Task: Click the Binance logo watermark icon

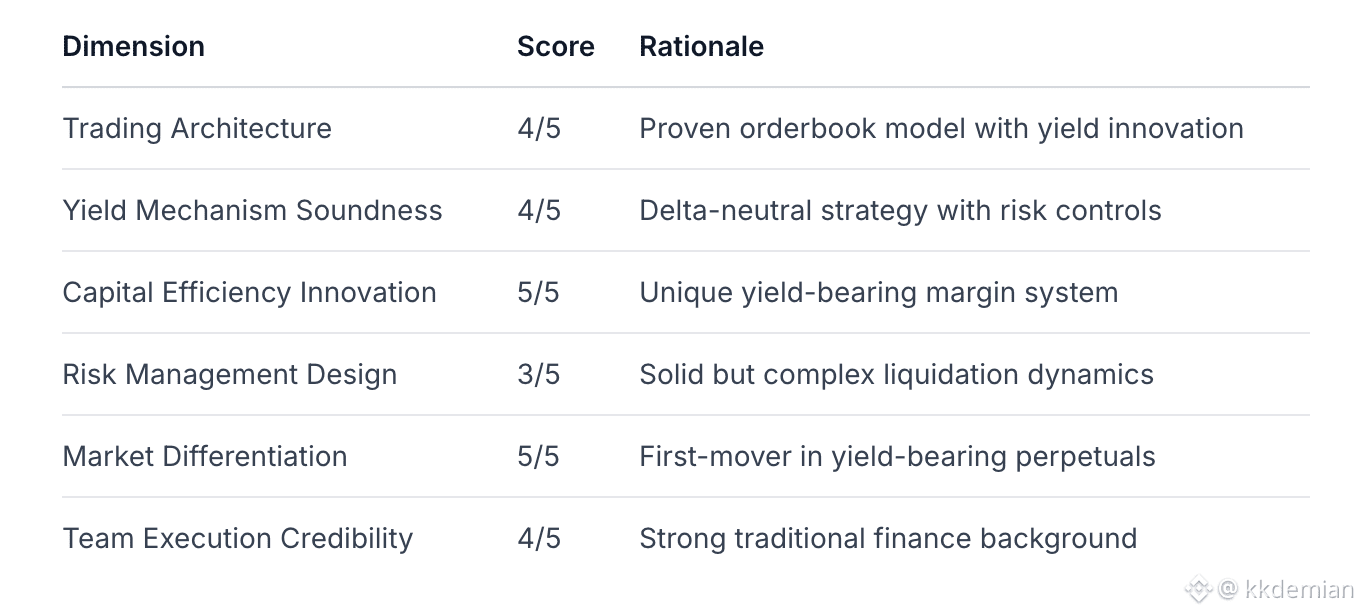Action: pyautogui.click(x=1197, y=589)
